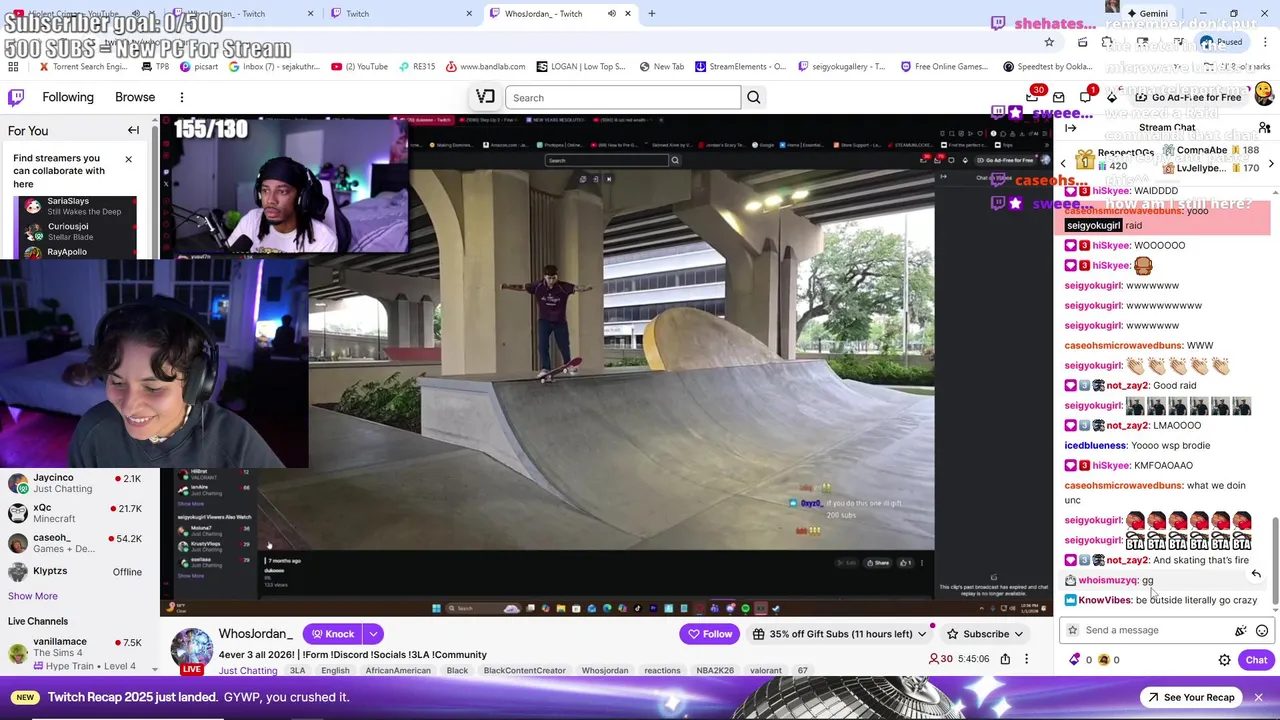Open the bandlab.com bookmark
This screenshot has width=1280, height=720.
coord(485,67)
